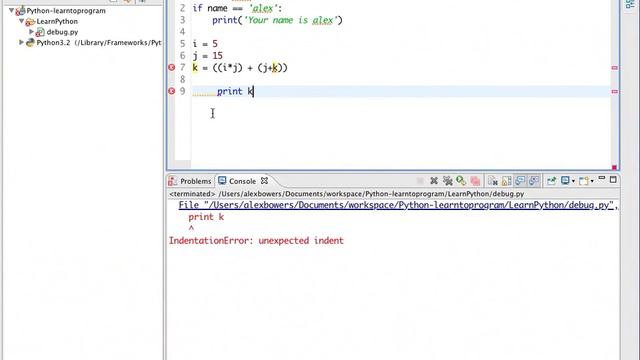Click the 'IndentationError: unexpected indent' message
The height and width of the screenshot is (360, 640).
click(256, 240)
